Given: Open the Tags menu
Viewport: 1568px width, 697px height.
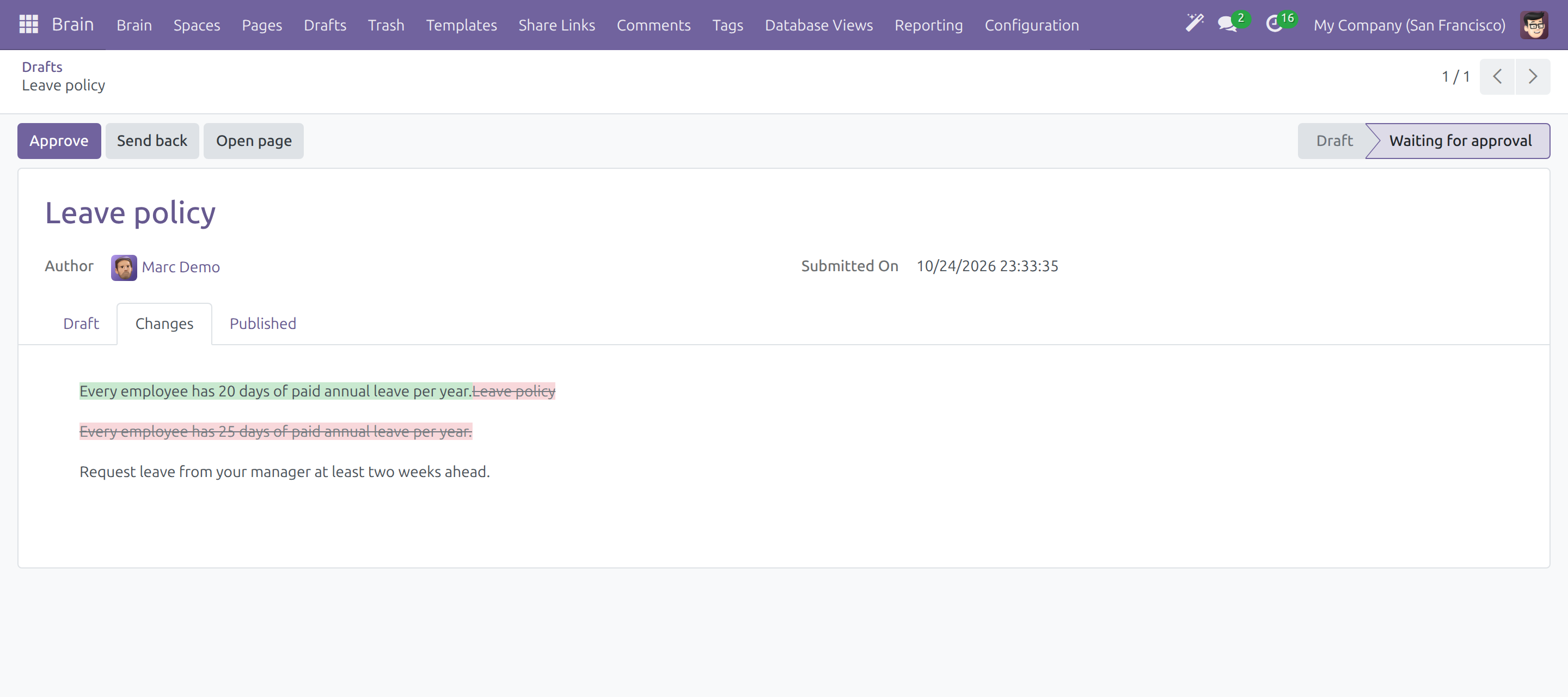Looking at the screenshot, I should pos(727,25).
